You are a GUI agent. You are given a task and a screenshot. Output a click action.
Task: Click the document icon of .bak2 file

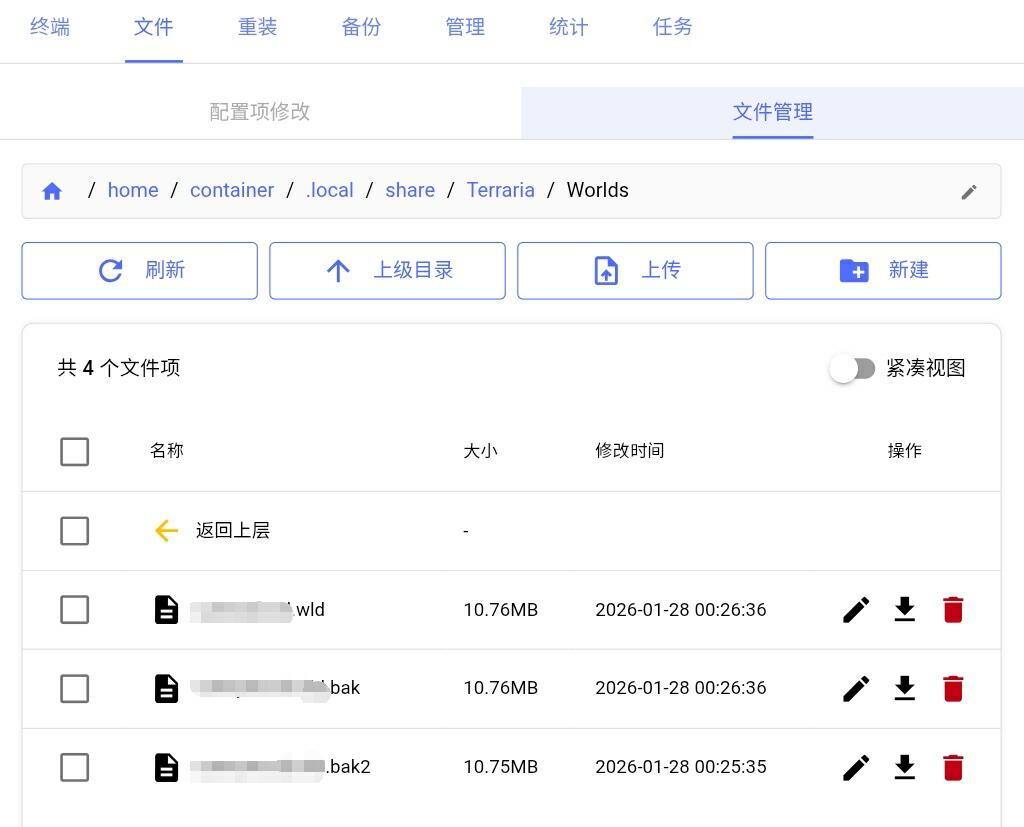pos(167,768)
